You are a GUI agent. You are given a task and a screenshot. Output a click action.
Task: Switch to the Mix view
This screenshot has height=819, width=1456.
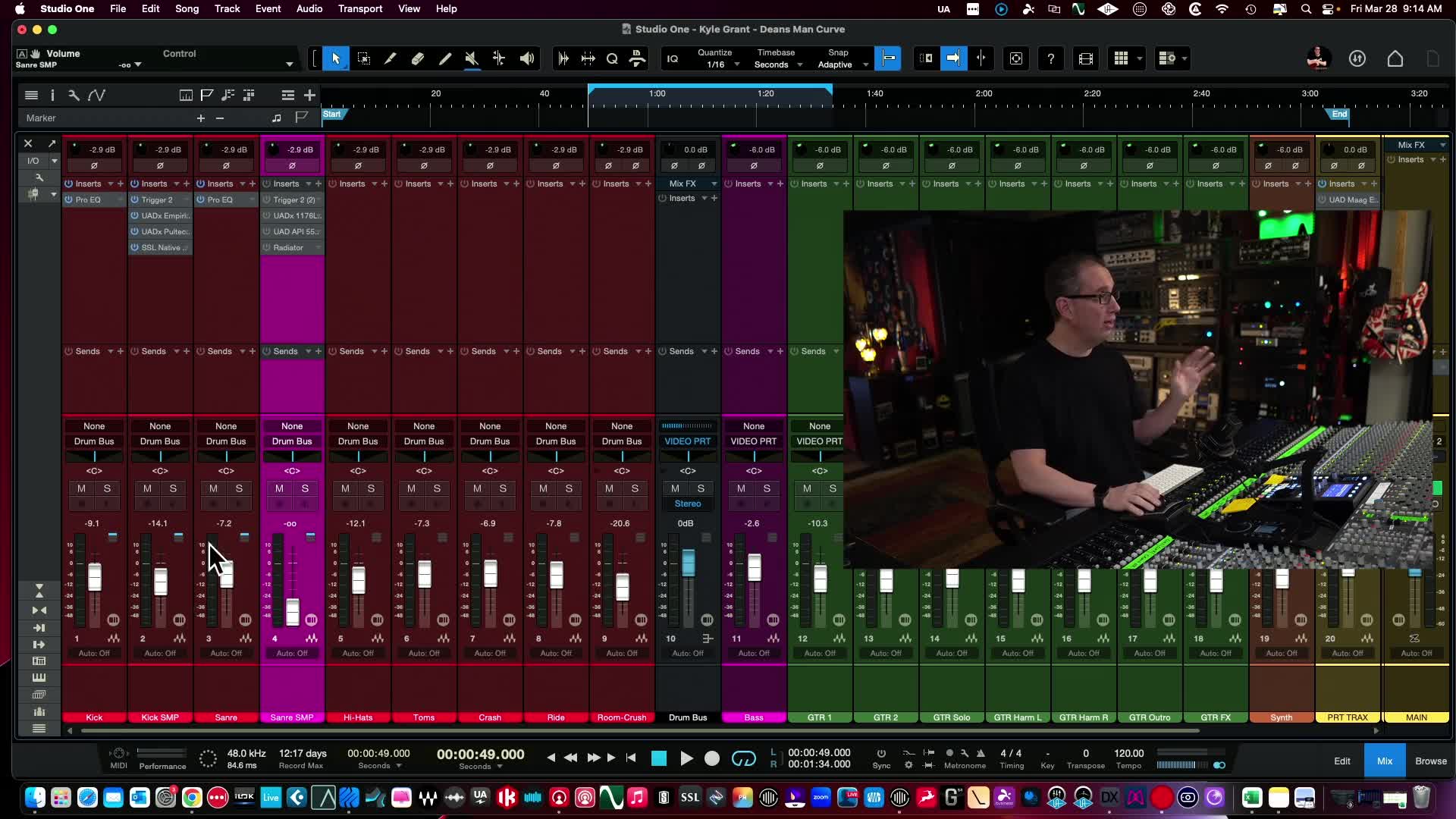pos(1385,761)
